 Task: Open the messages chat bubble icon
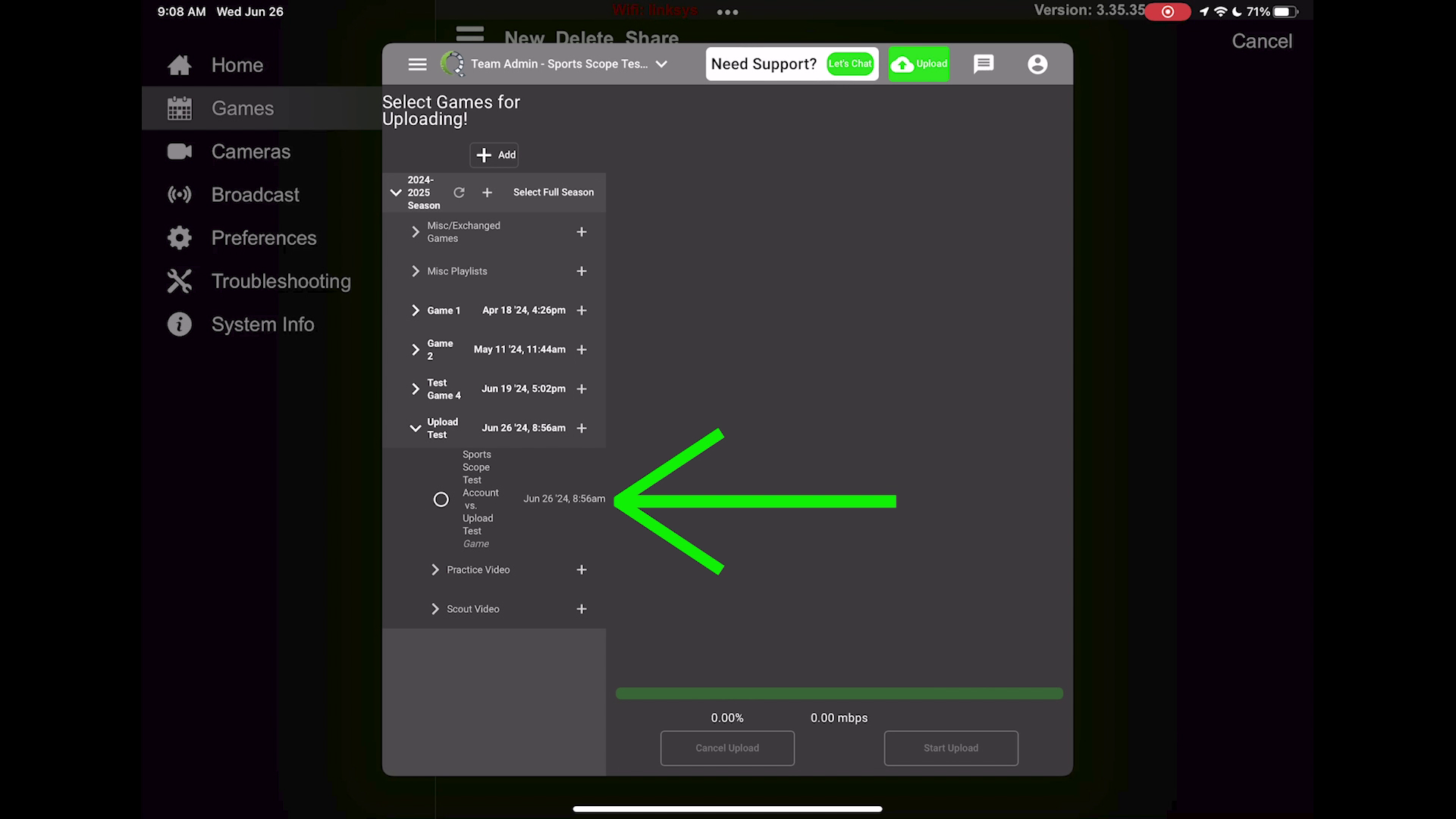[984, 64]
